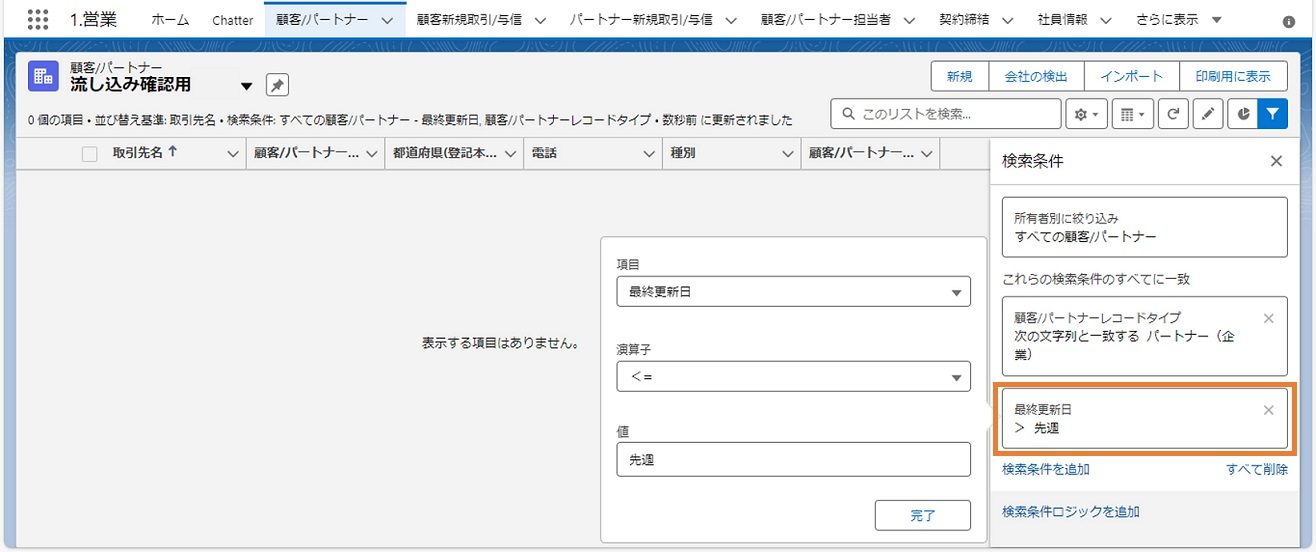Click the 新規 button
Screen dimensions: 1316x552
(x=960, y=76)
